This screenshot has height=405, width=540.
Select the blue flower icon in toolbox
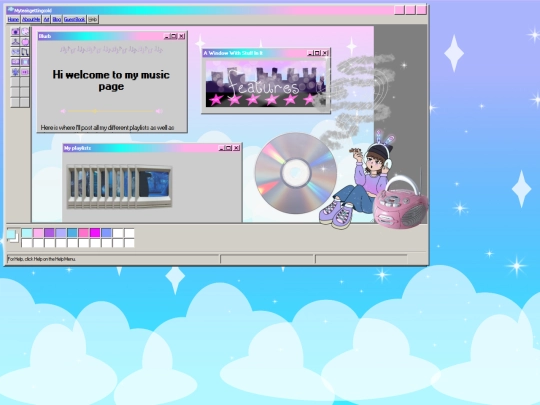15,72
